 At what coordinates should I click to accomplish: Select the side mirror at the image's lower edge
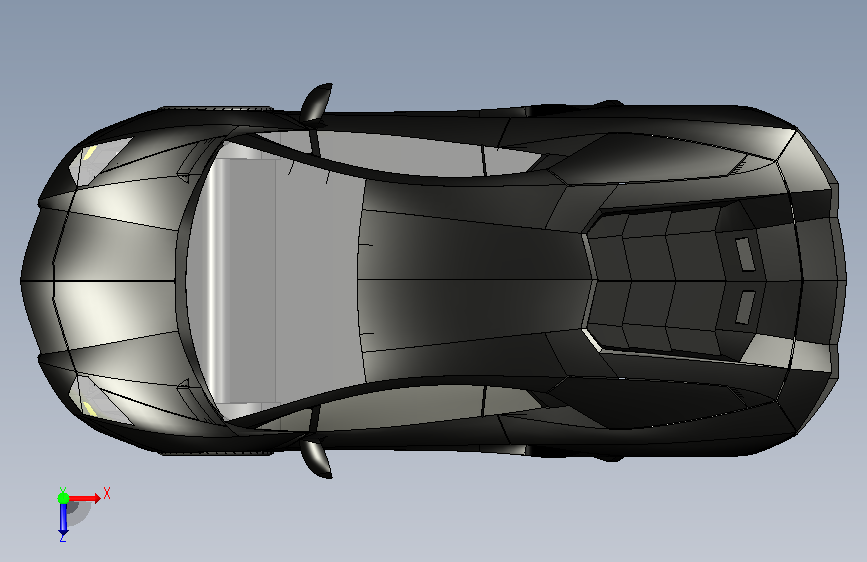pos(317,457)
